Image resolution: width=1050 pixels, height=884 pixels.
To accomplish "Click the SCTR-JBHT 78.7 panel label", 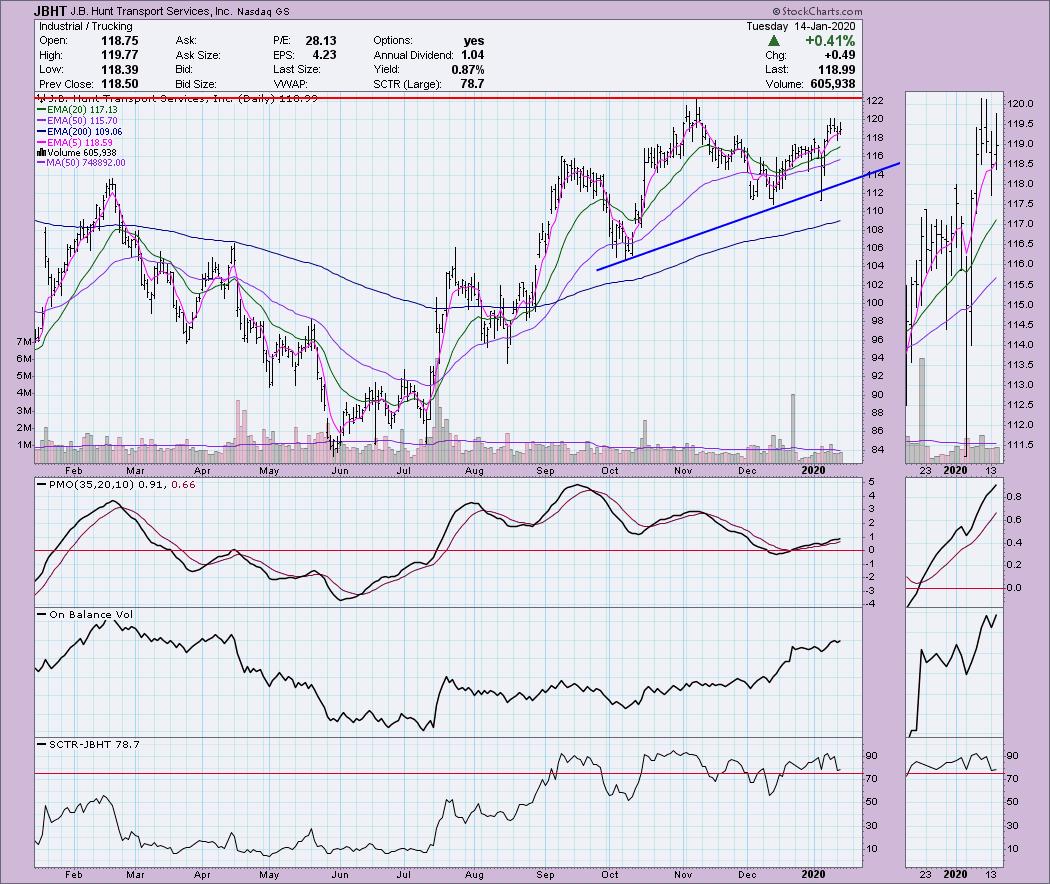I will [88, 744].
